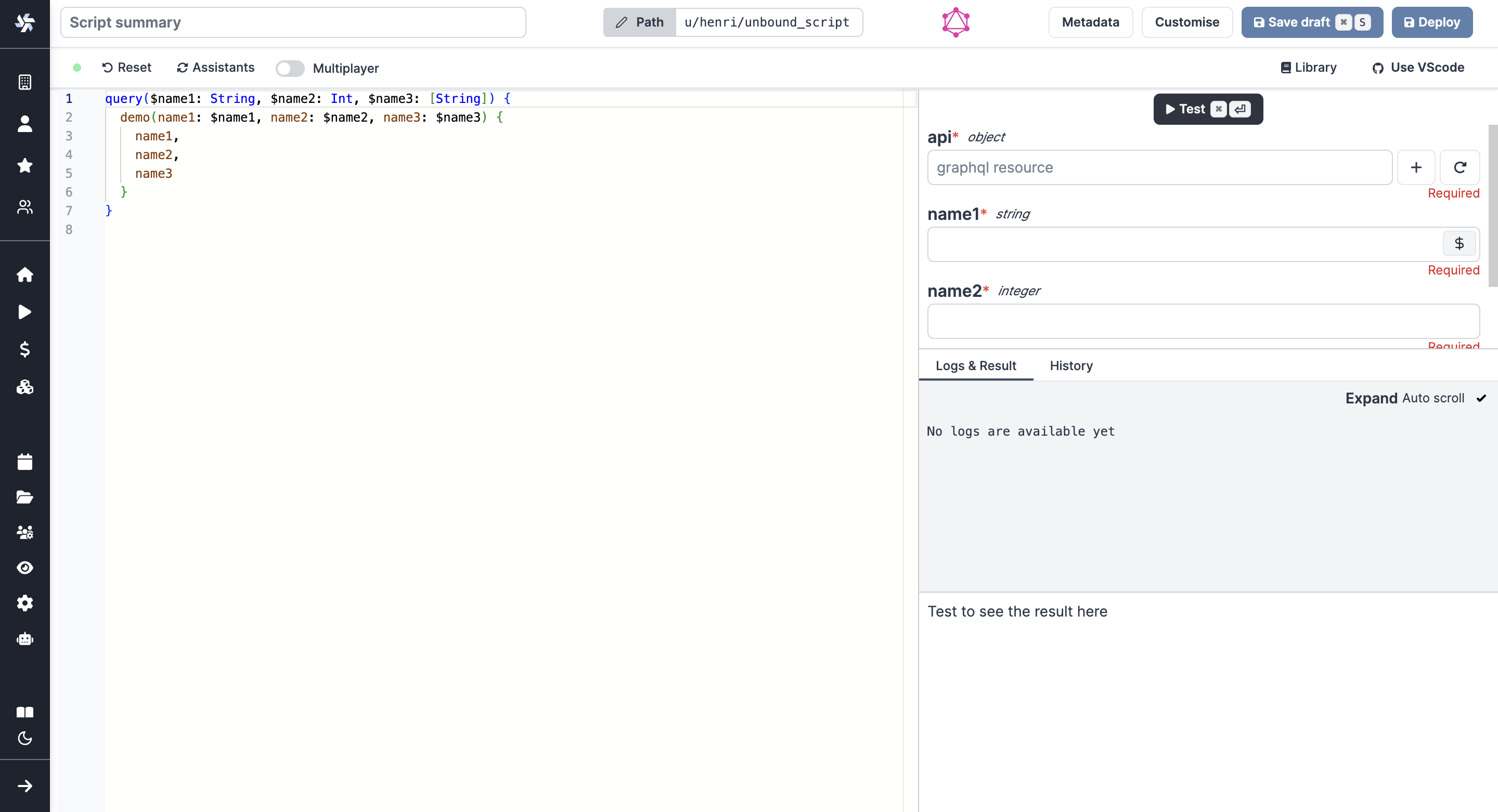This screenshot has height=812, width=1498.
Task: Open the Metadata panel
Action: coord(1090,22)
